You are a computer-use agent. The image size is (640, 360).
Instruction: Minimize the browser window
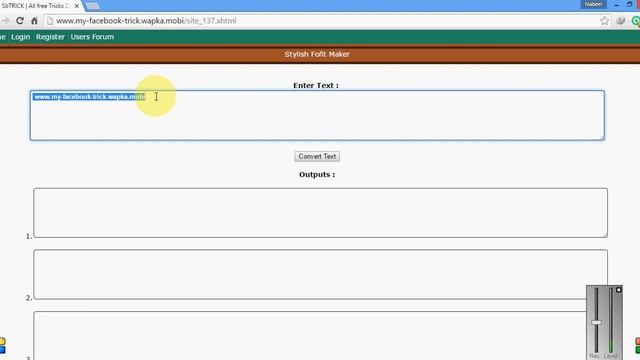(x=616, y=4)
